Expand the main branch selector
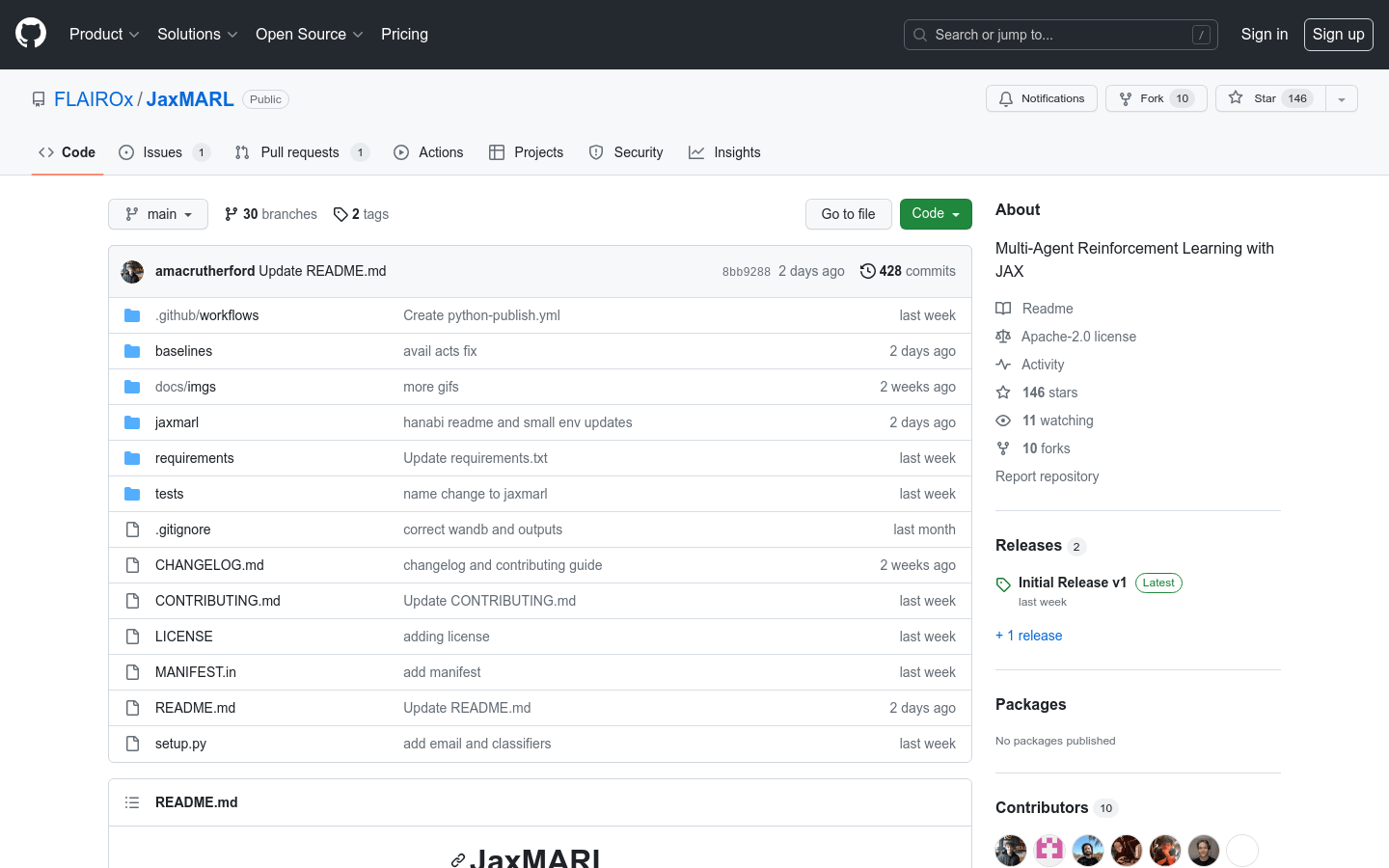The image size is (1389, 868). 158,214
